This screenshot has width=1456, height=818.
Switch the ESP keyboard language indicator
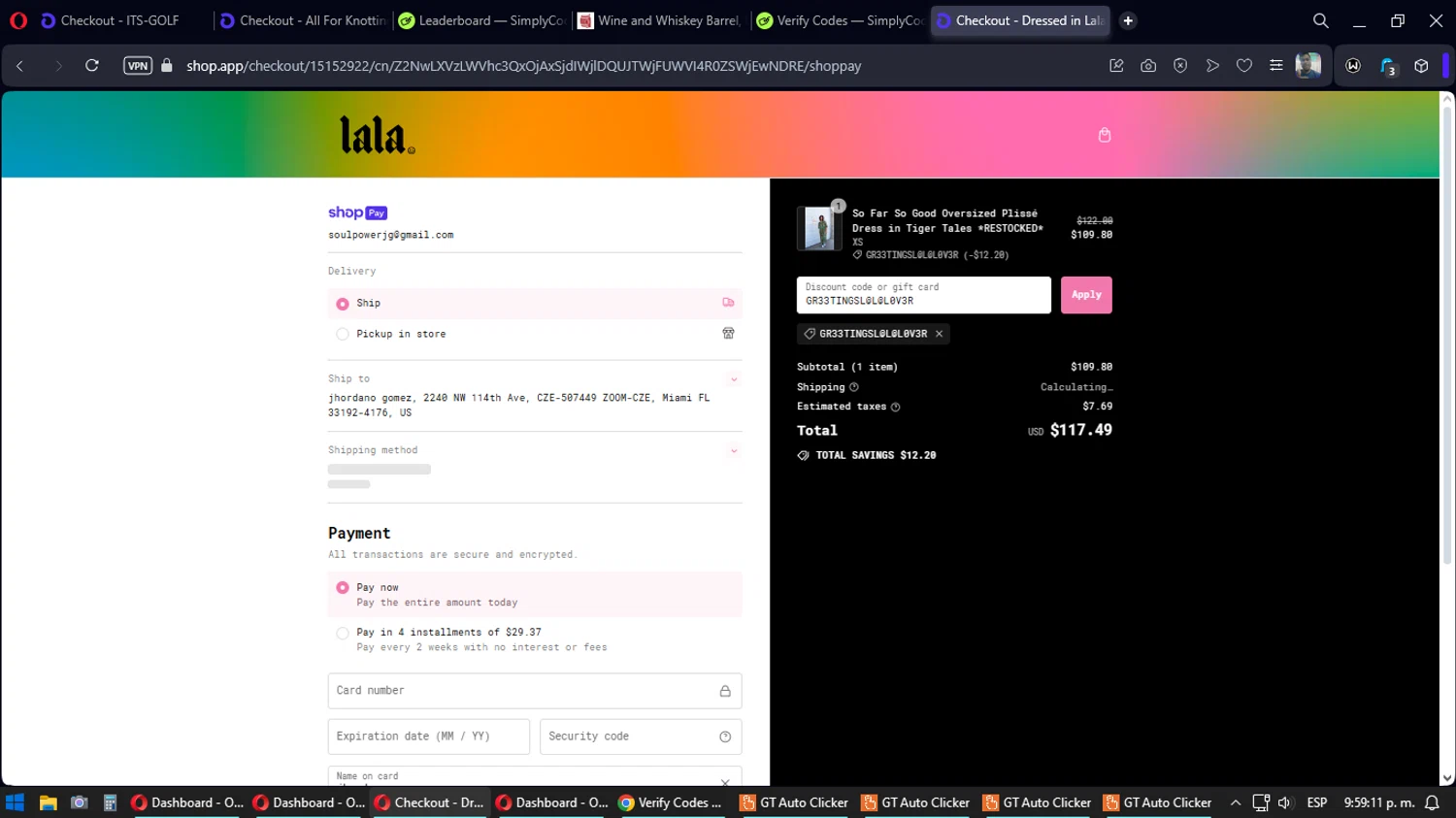pyautogui.click(x=1317, y=802)
